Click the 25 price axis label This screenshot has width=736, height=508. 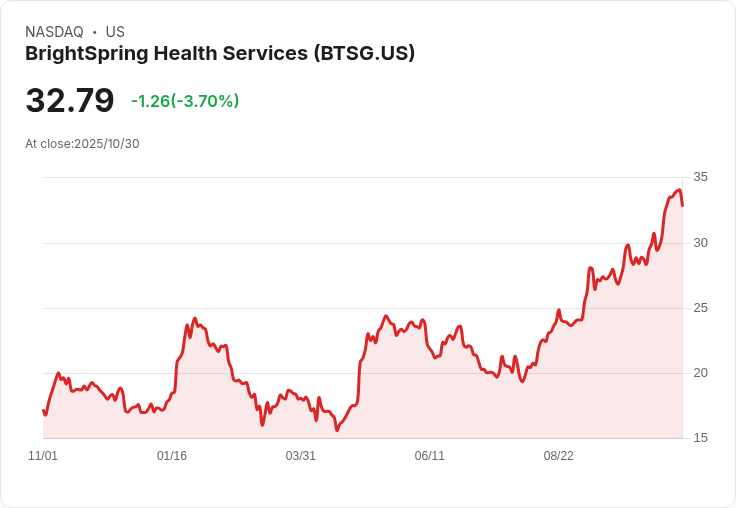pyautogui.click(x=700, y=308)
